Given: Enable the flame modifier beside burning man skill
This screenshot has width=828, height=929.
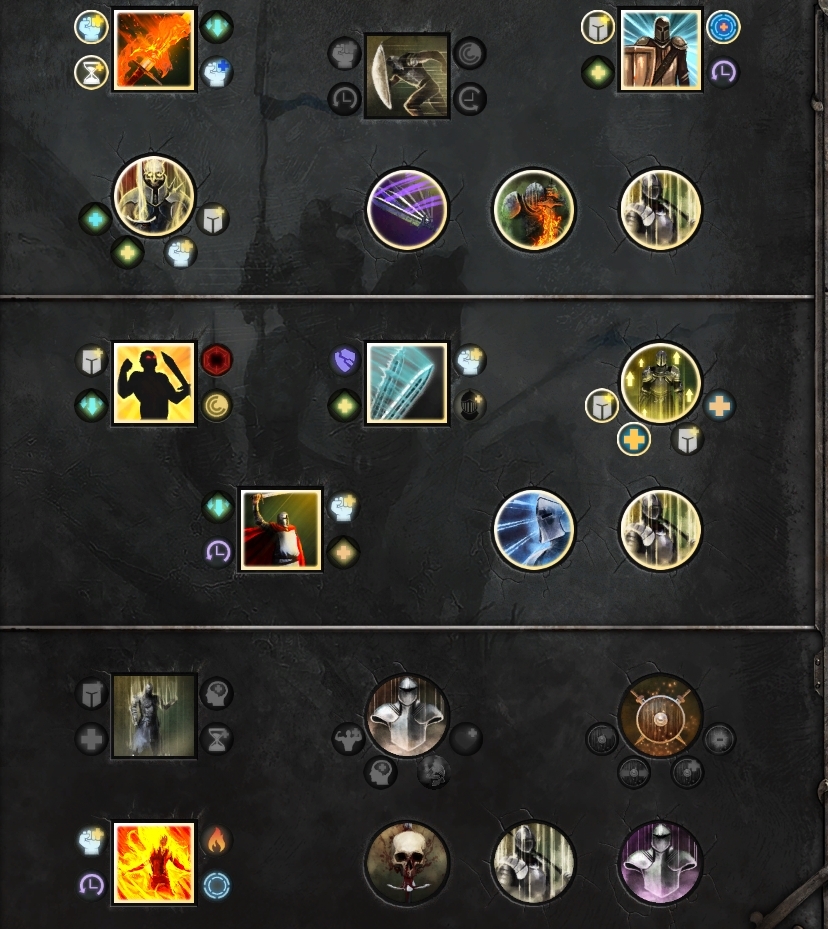Looking at the screenshot, I should pos(216,840).
